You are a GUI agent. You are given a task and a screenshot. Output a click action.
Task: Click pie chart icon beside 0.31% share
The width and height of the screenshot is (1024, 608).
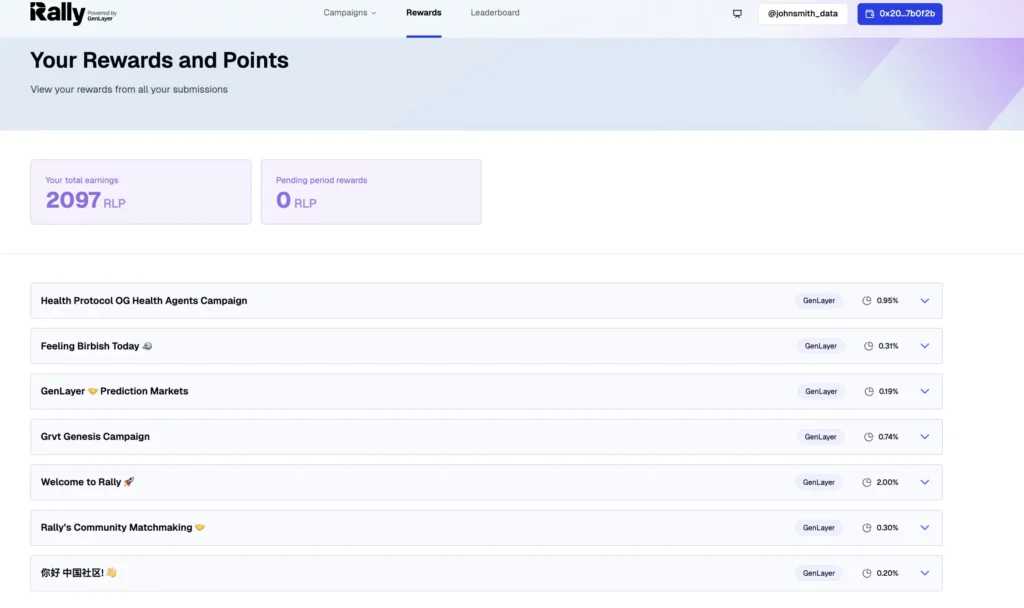867,346
